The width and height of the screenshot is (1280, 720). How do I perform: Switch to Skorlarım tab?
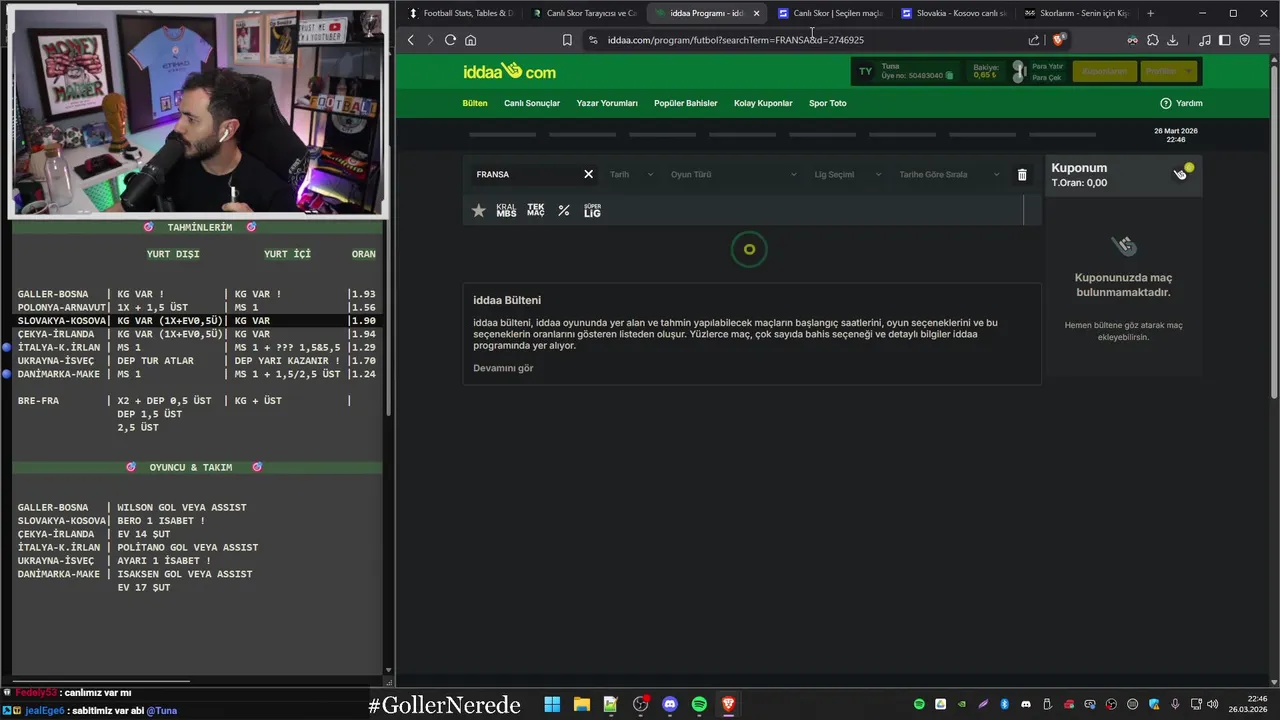(1076, 13)
